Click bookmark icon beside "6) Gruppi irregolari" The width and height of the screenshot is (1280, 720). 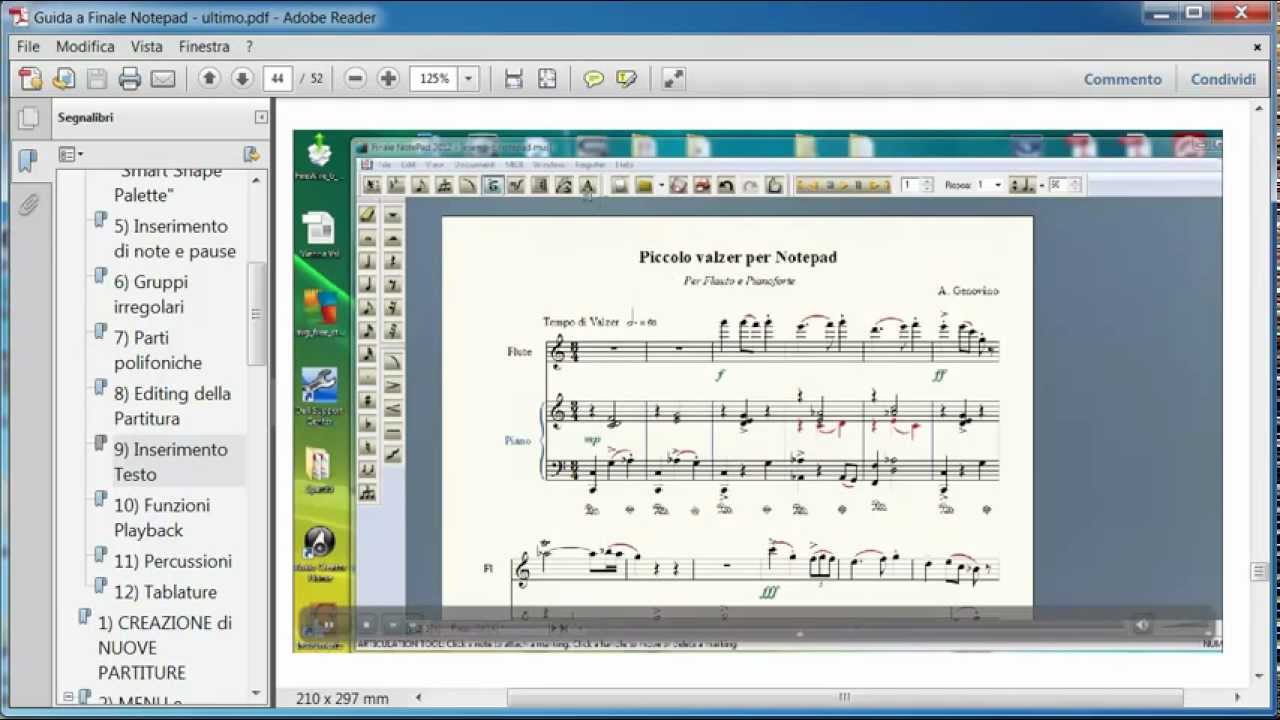pyautogui.click(x=100, y=275)
